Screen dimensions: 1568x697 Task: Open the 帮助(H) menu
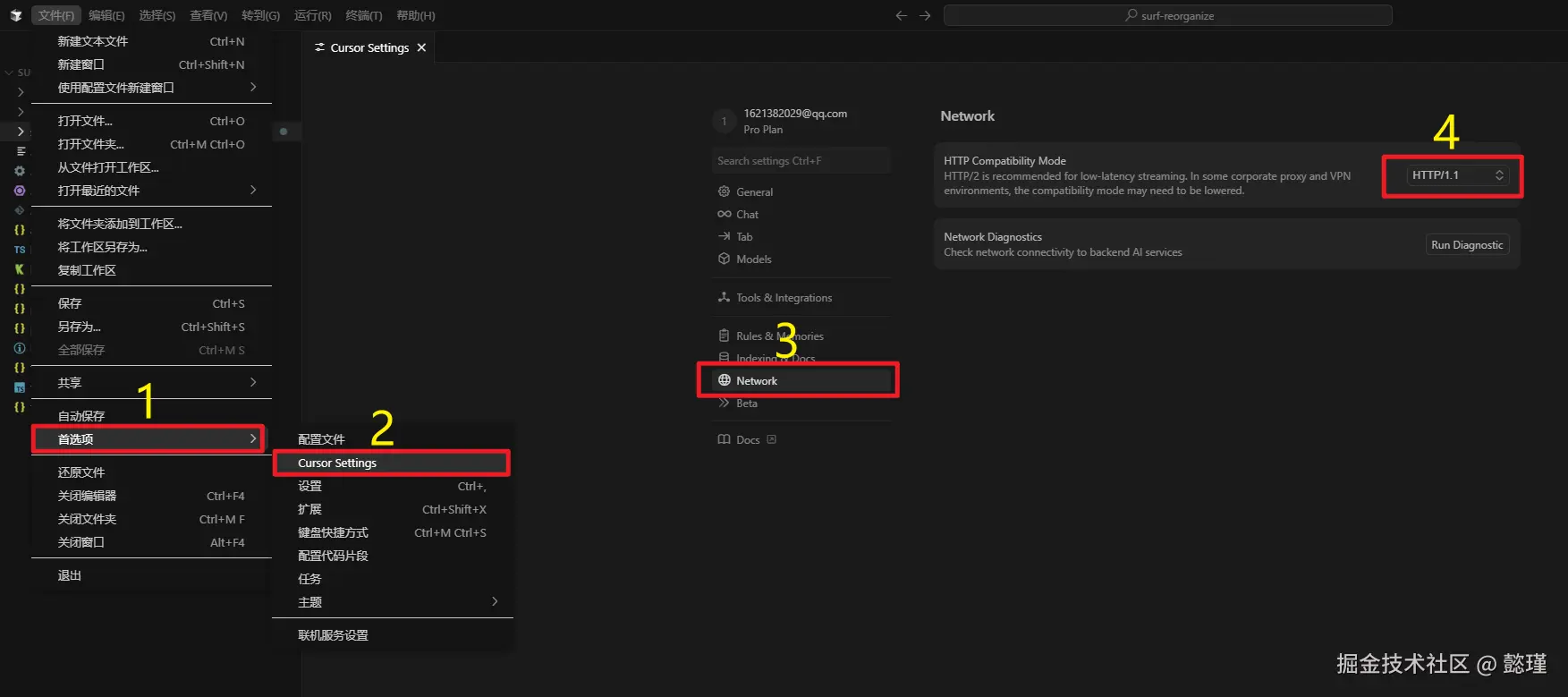[x=416, y=15]
